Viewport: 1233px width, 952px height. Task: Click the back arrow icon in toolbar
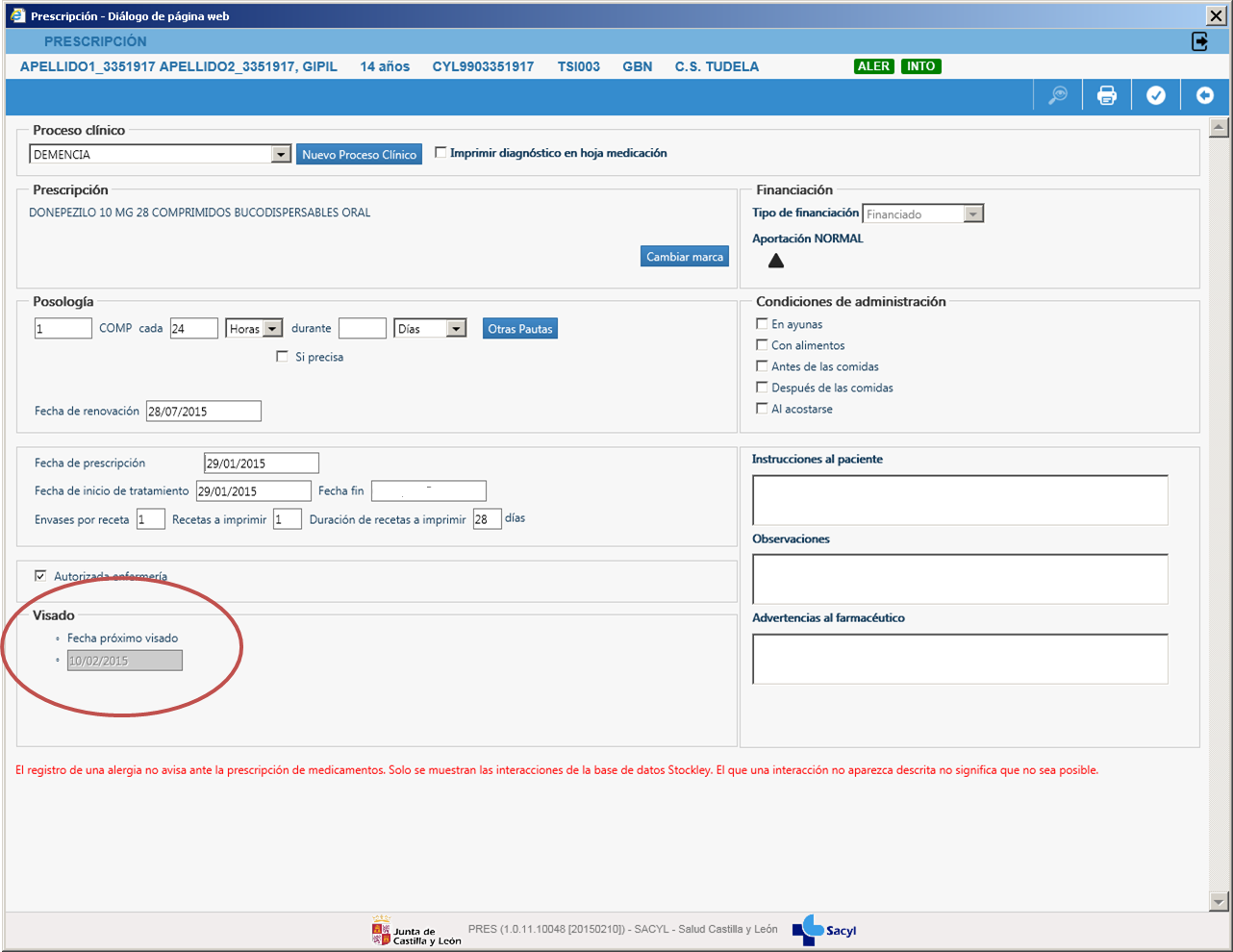[1204, 95]
